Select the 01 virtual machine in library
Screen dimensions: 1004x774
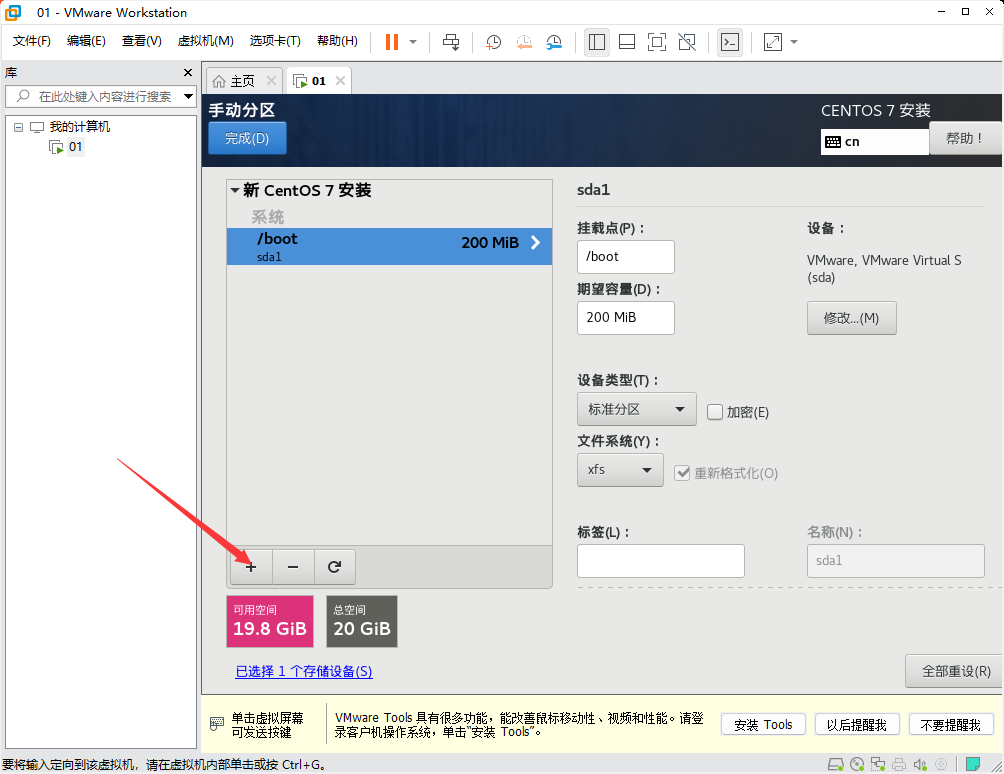[x=76, y=147]
